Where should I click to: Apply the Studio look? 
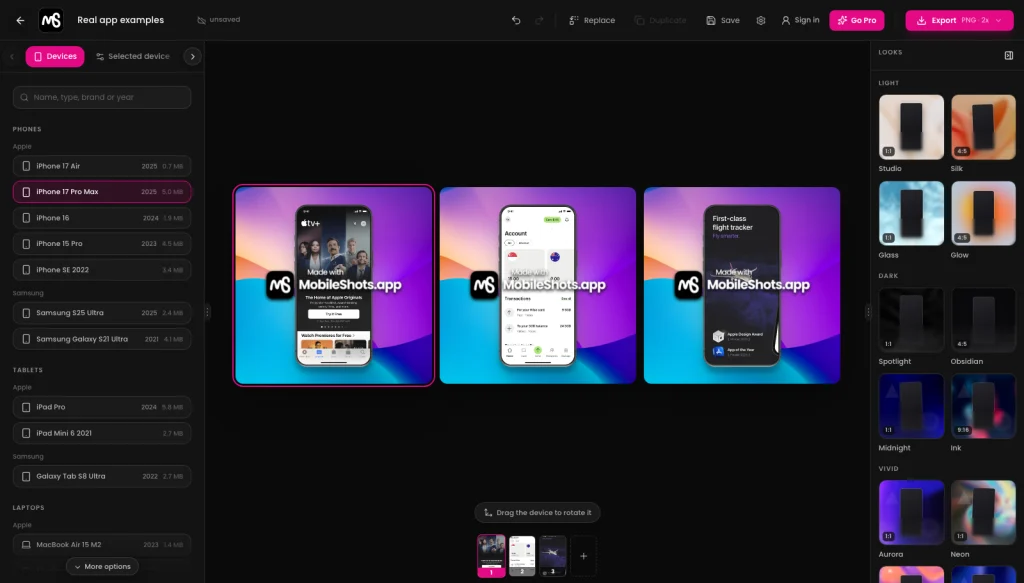point(911,127)
